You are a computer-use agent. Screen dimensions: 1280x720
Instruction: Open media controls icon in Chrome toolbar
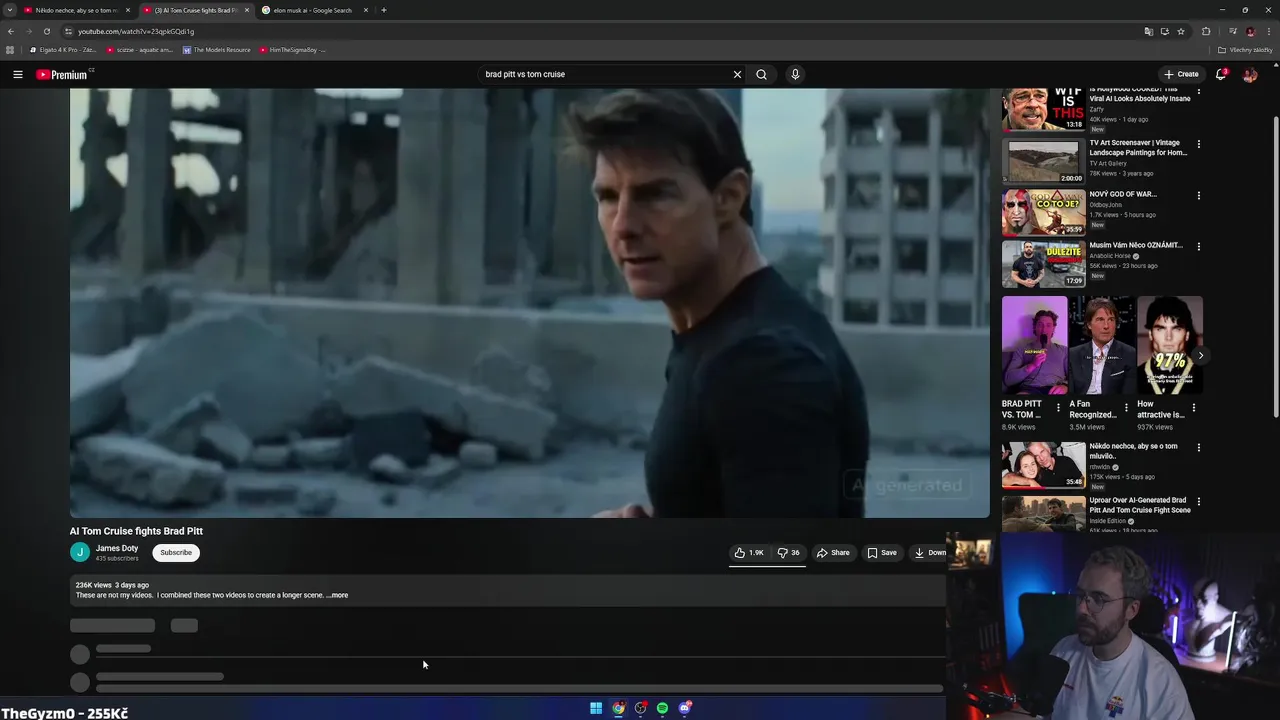coord(1234,31)
